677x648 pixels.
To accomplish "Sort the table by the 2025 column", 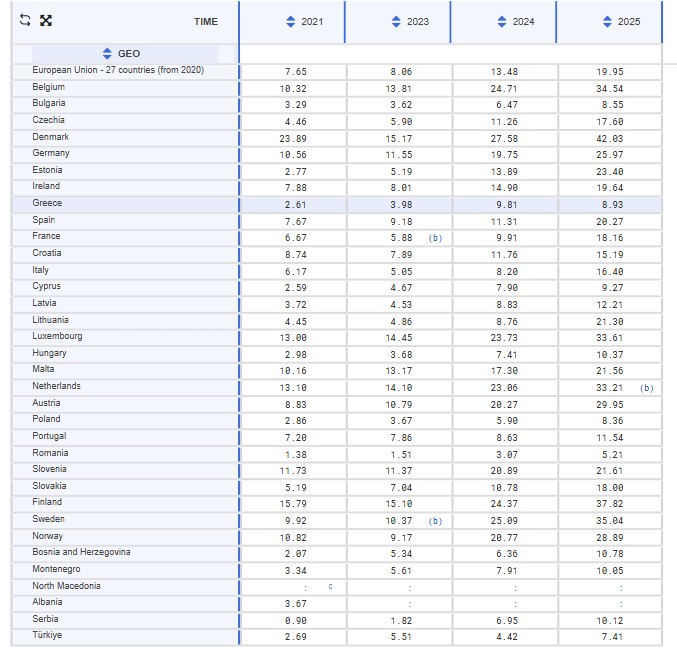I will (608, 22).
